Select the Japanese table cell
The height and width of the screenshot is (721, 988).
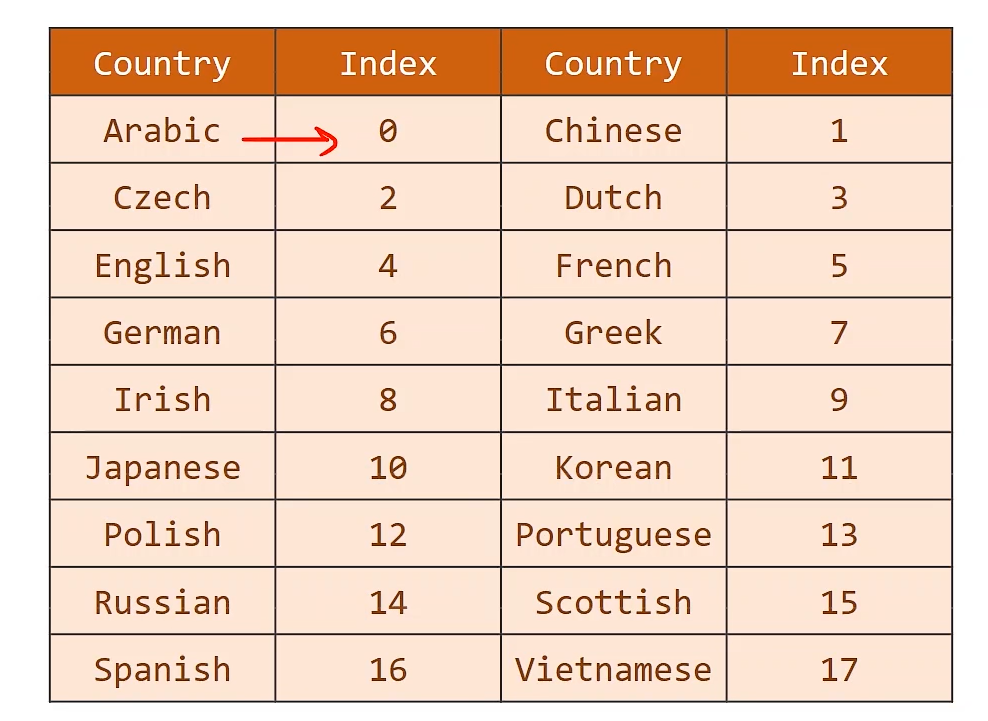(x=162, y=468)
